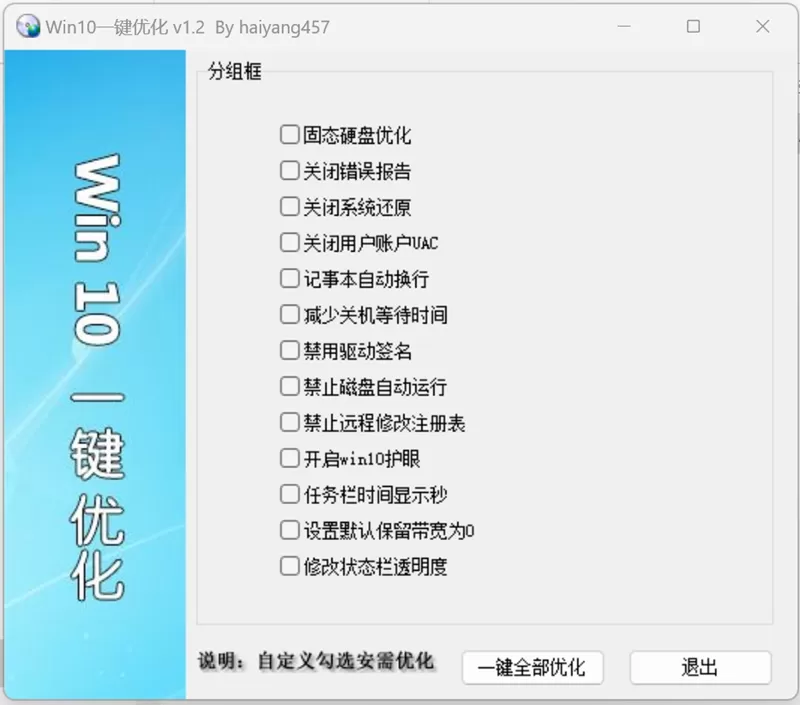
Task: Tick the 关闭错误报告 option
Action: tap(289, 170)
